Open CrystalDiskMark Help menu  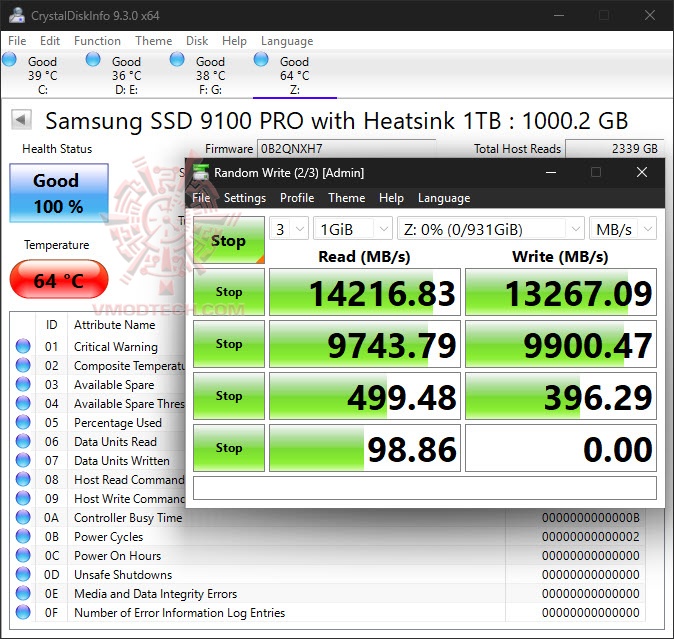point(391,197)
